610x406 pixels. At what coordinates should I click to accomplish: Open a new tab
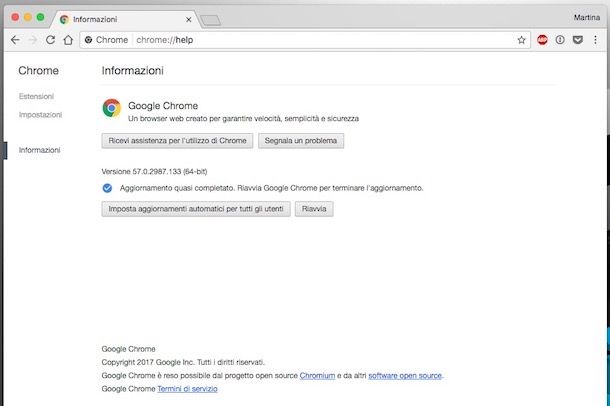[x=210, y=20]
